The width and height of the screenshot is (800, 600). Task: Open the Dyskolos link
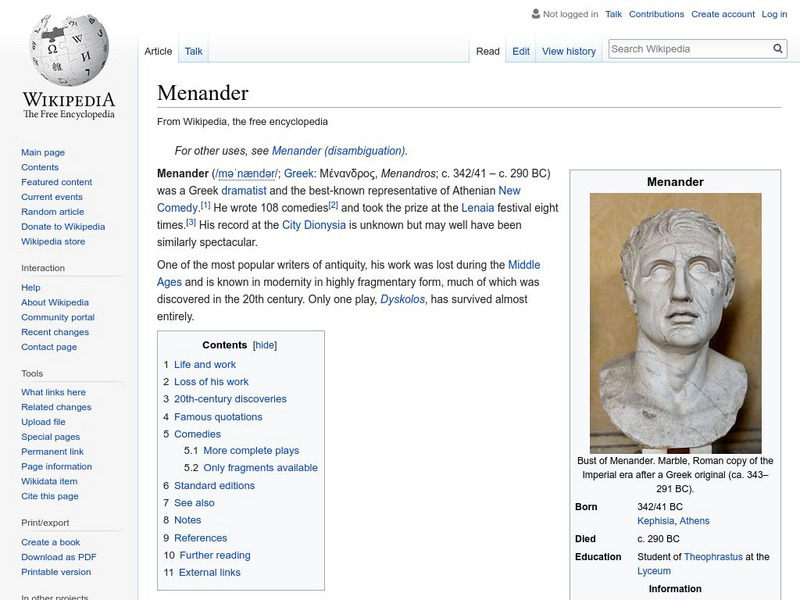[403, 299]
